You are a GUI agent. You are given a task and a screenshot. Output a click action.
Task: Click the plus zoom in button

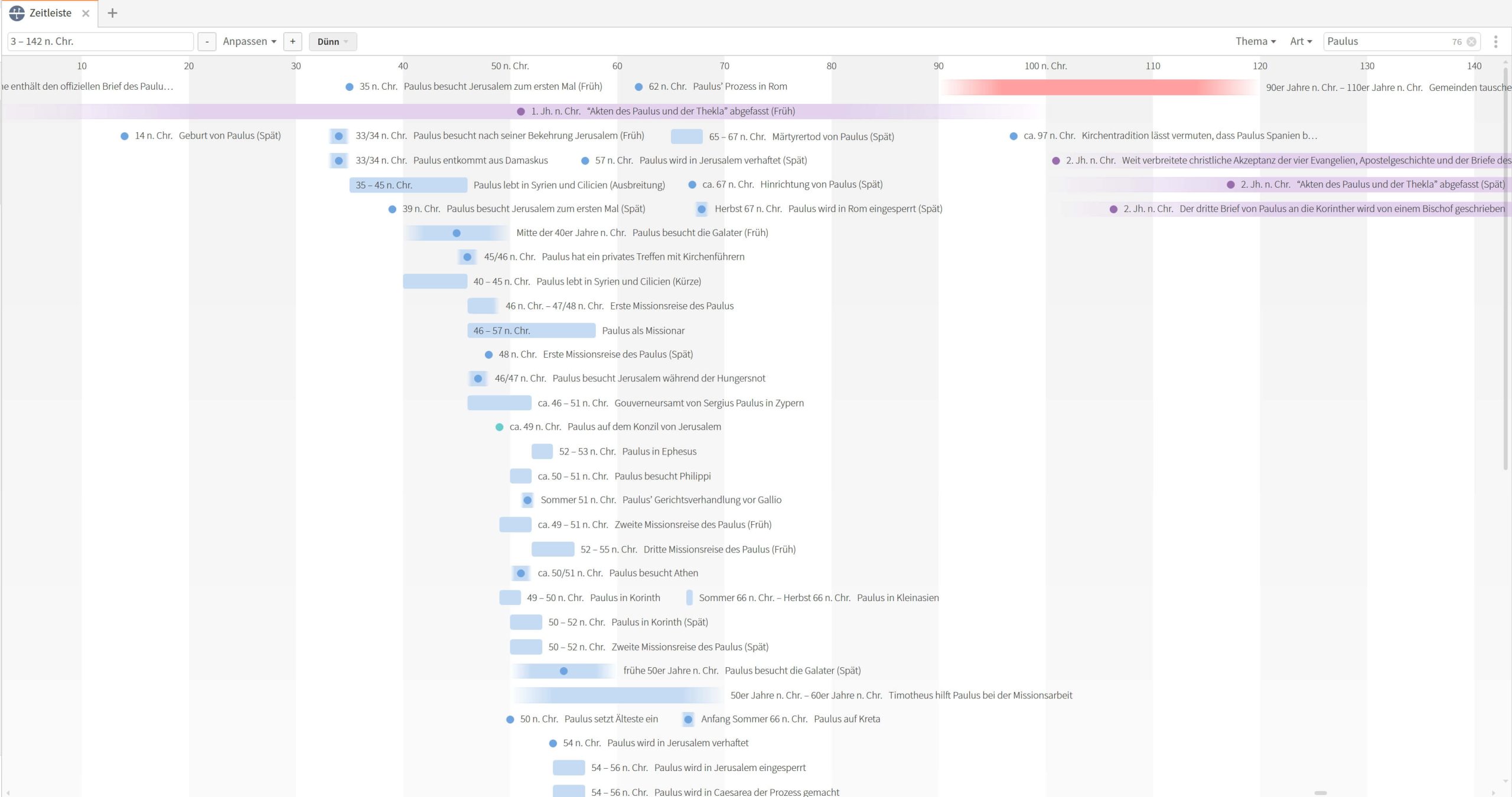coord(292,41)
